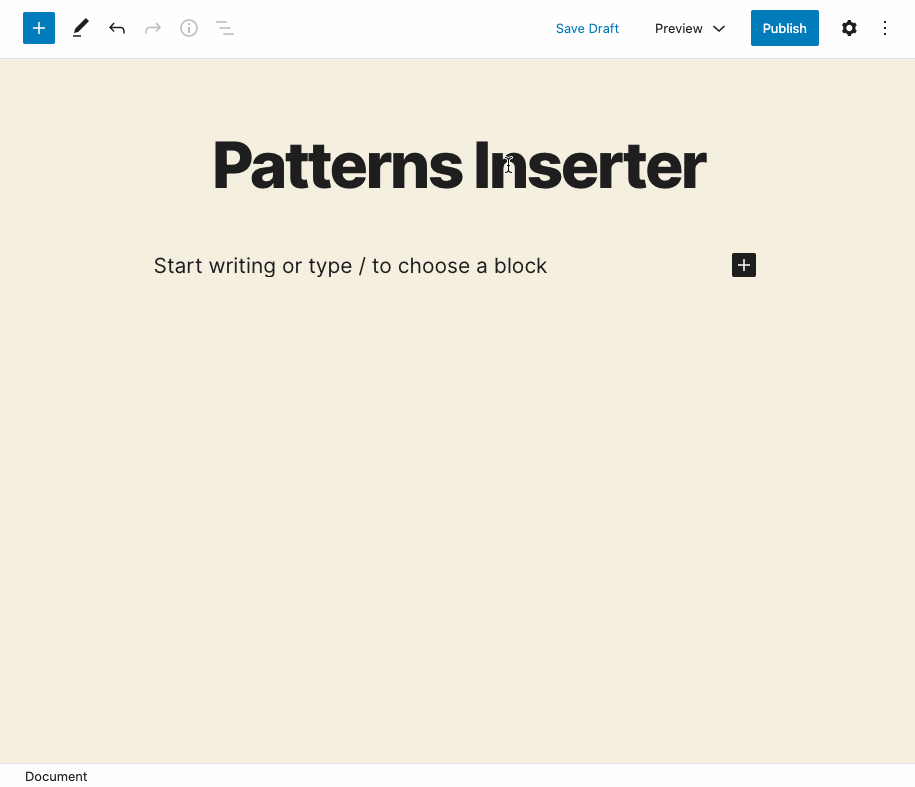
Task: Click the word "Patterns" in the title
Action: click(336, 166)
